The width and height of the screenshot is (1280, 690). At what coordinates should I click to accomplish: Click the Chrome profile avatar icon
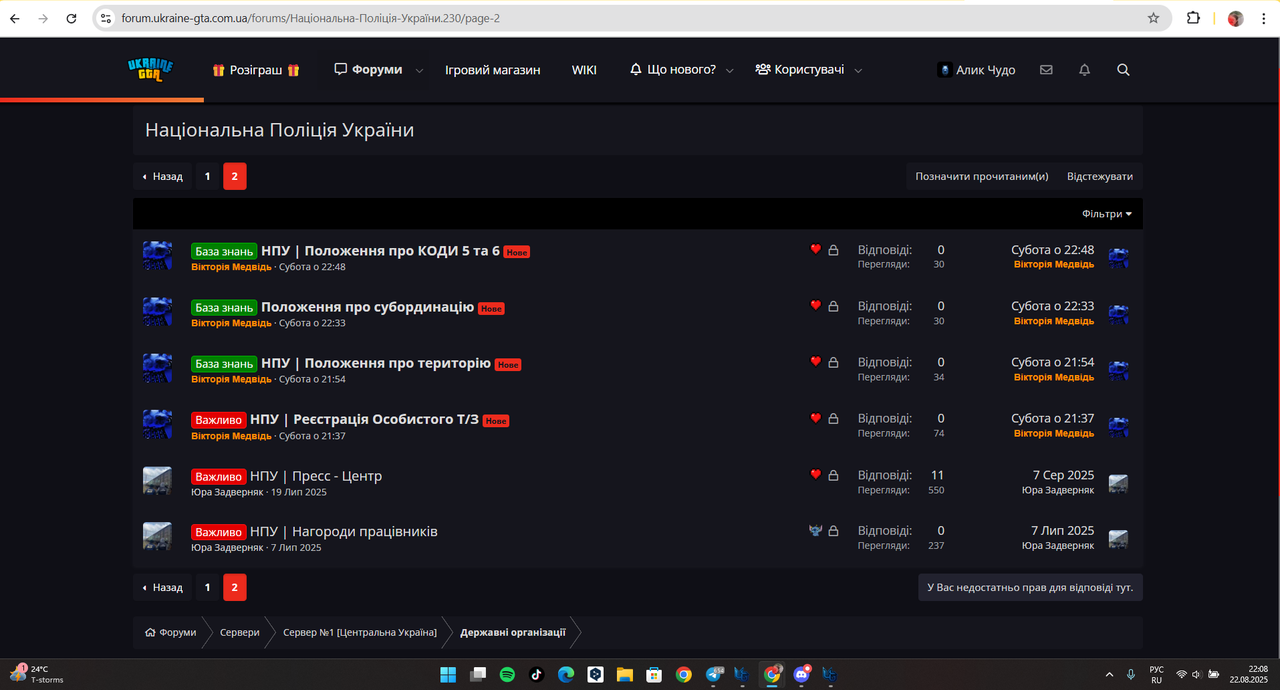pyautogui.click(x=1236, y=18)
